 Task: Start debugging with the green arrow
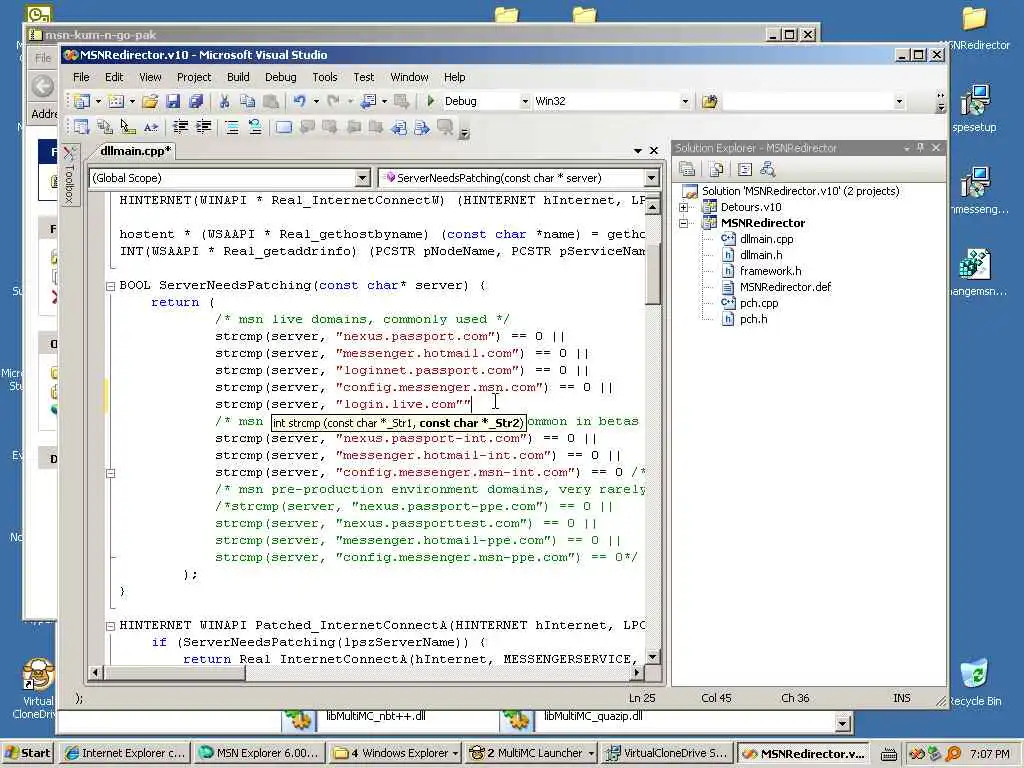[430, 101]
